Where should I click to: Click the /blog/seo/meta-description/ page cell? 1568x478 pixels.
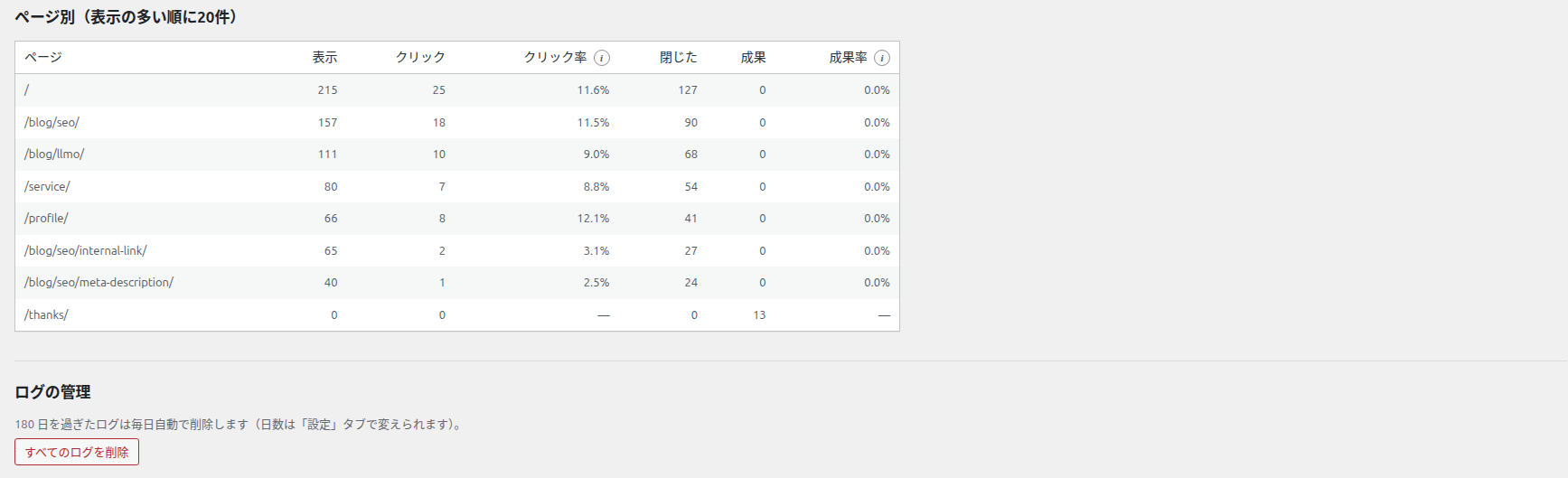click(x=99, y=283)
